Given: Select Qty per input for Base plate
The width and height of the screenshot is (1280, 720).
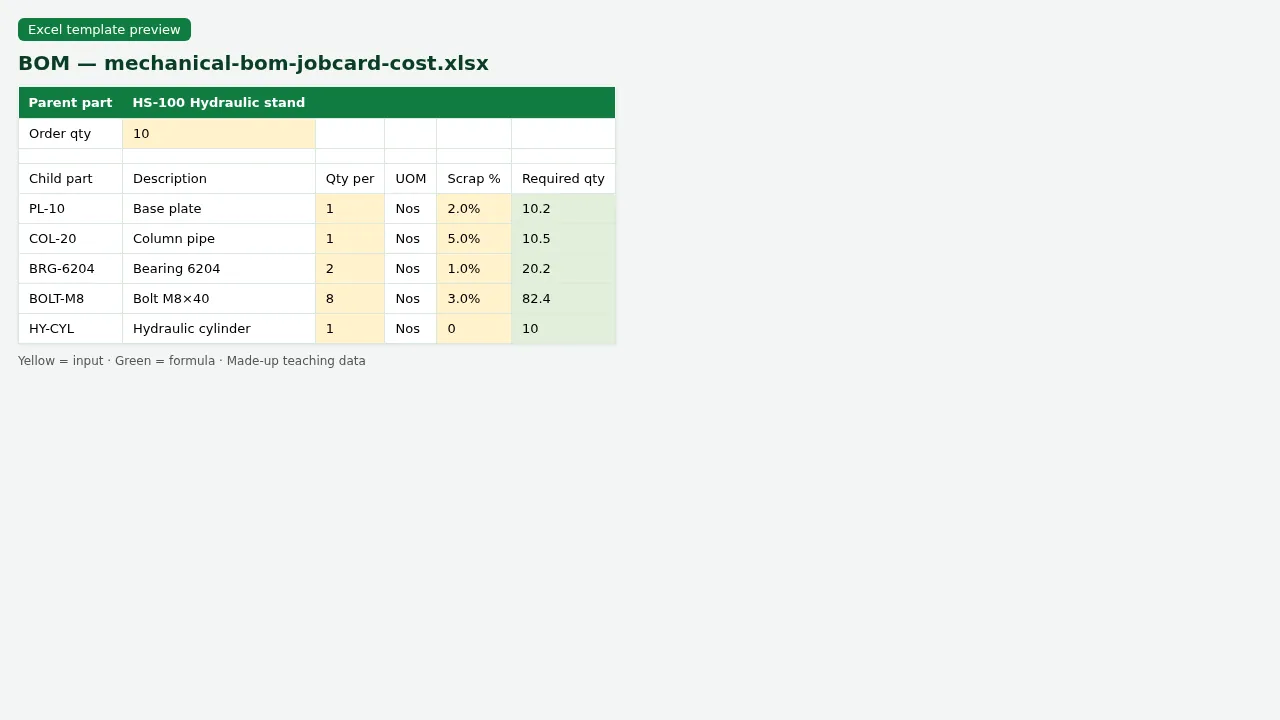Looking at the screenshot, I should click(350, 209).
